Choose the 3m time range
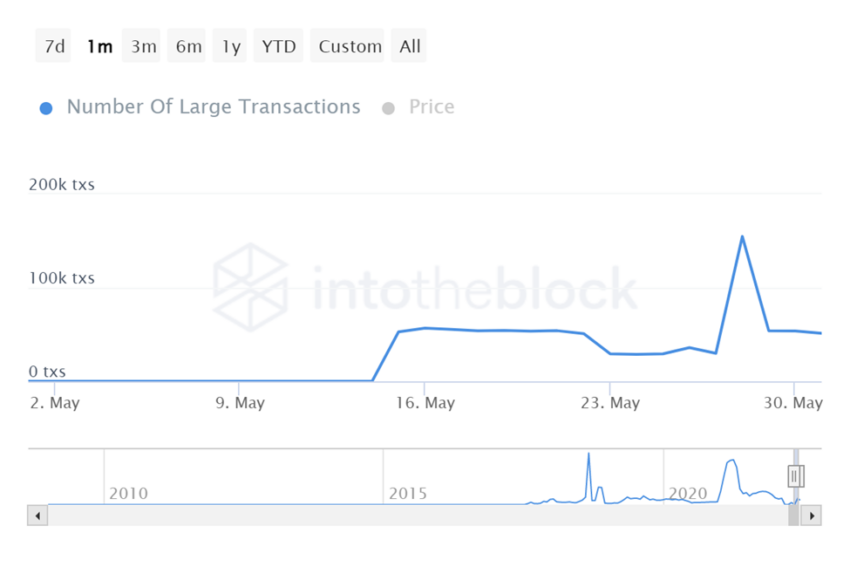 pyautogui.click(x=143, y=46)
